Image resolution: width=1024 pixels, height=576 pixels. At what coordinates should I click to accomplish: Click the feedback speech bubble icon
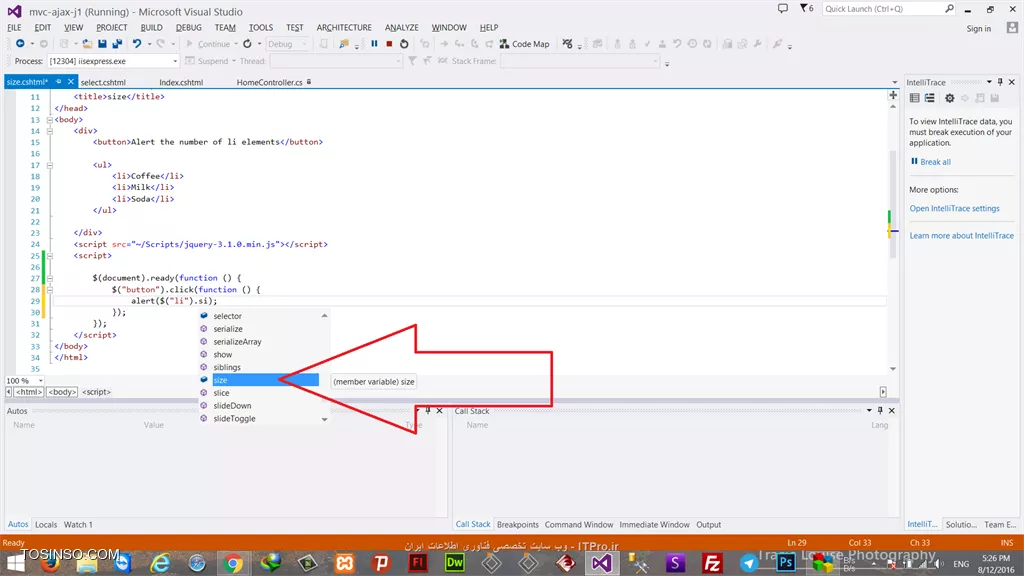pyautogui.click(x=782, y=8)
